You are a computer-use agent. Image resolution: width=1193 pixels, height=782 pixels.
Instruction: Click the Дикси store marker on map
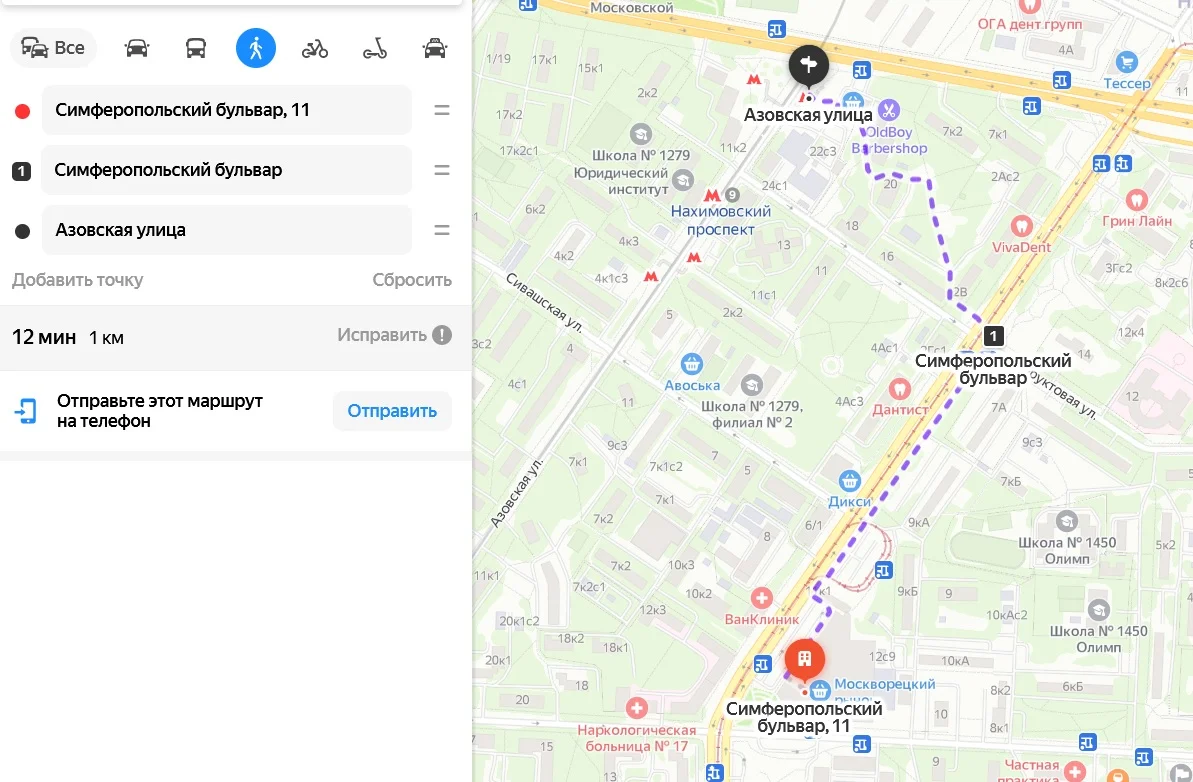849,481
